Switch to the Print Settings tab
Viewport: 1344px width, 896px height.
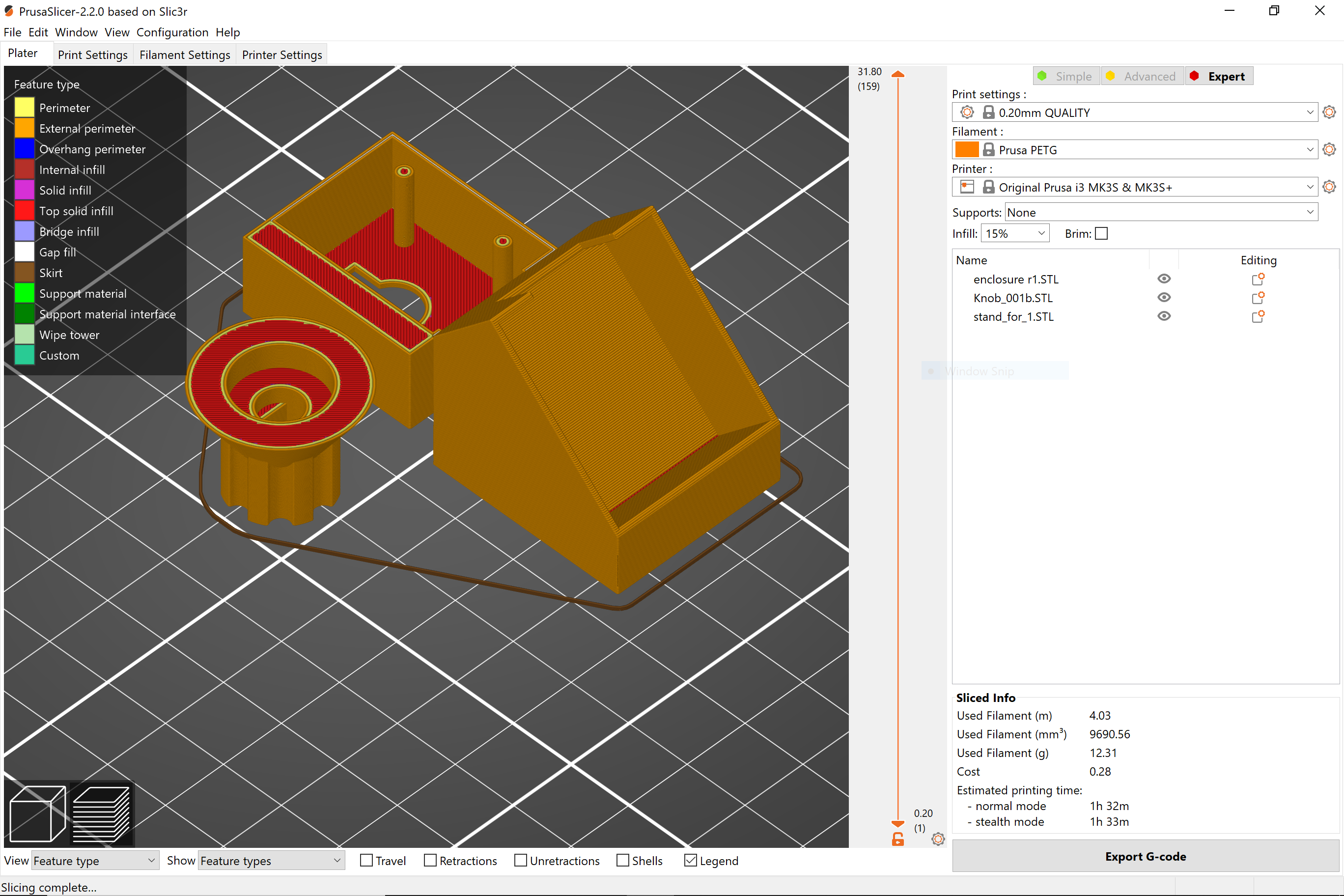coord(92,55)
